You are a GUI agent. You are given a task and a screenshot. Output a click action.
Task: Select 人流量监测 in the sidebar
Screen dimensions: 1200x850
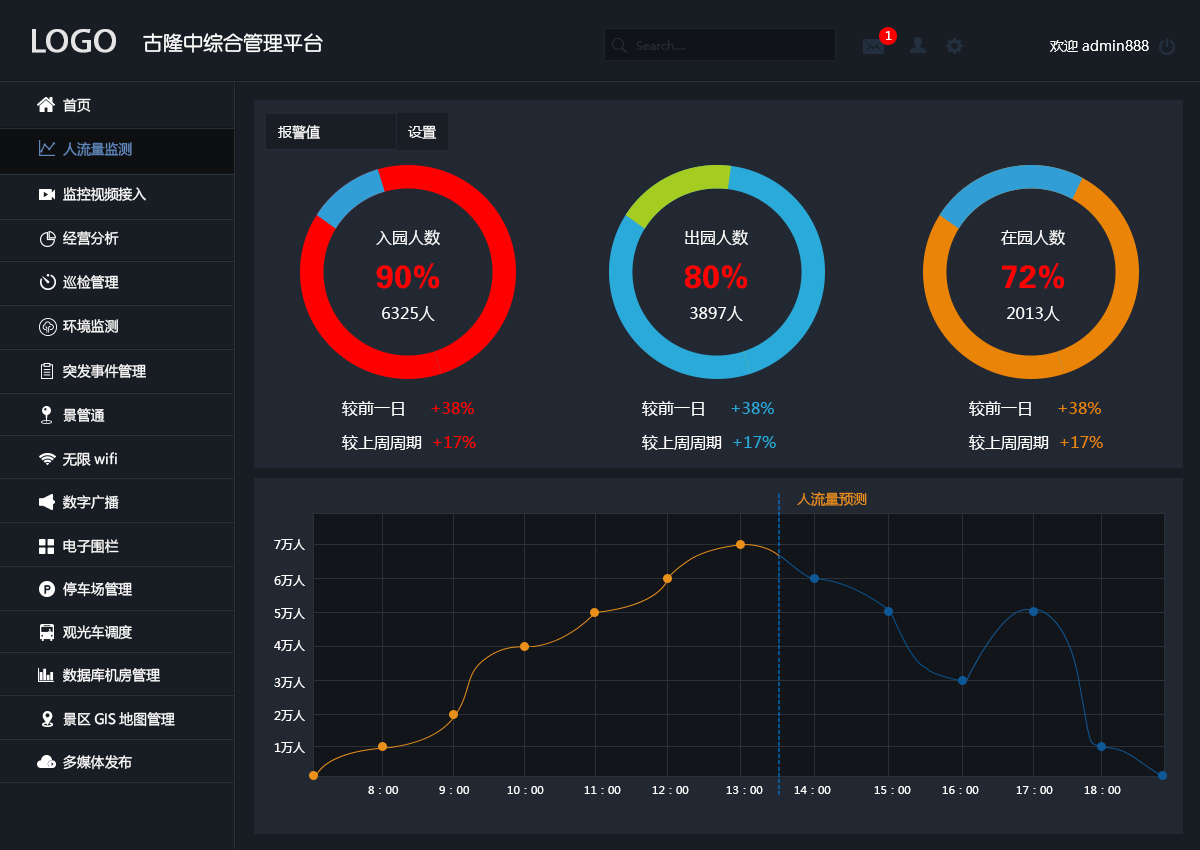click(x=97, y=150)
